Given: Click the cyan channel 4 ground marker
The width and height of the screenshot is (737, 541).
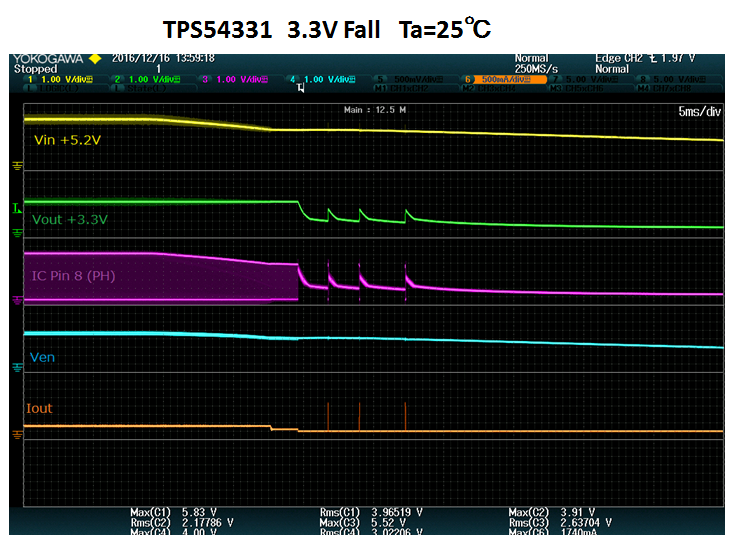Looking at the screenshot, I should click(17, 367).
